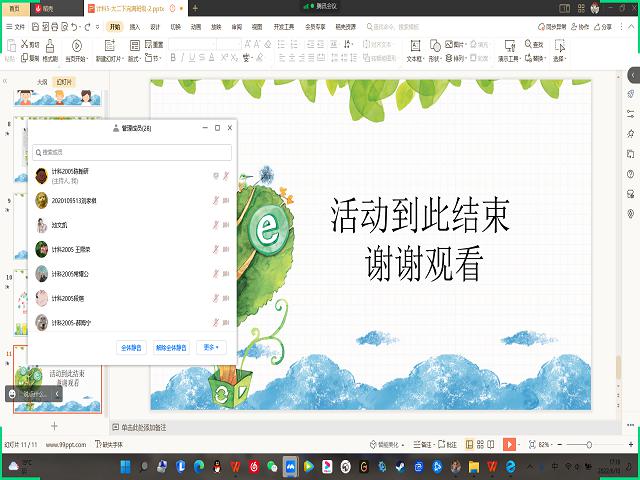Image resolution: width=640 pixels, height=480 pixels.
Task: Toggle microphone for member 2020109513
Action: [x=216, y=200]
